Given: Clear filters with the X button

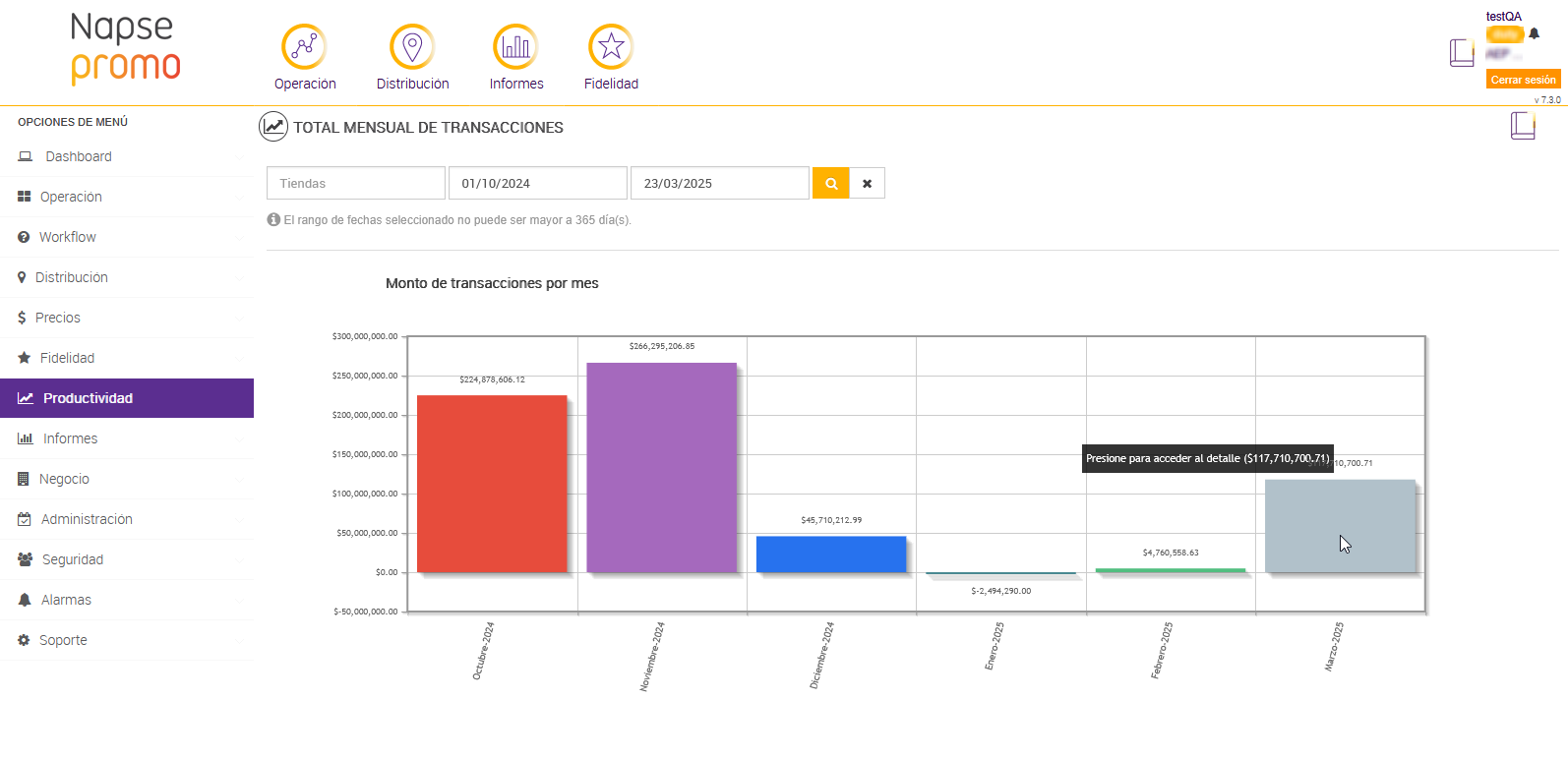Looking at the screenshot, I should [x=867, y=183].
